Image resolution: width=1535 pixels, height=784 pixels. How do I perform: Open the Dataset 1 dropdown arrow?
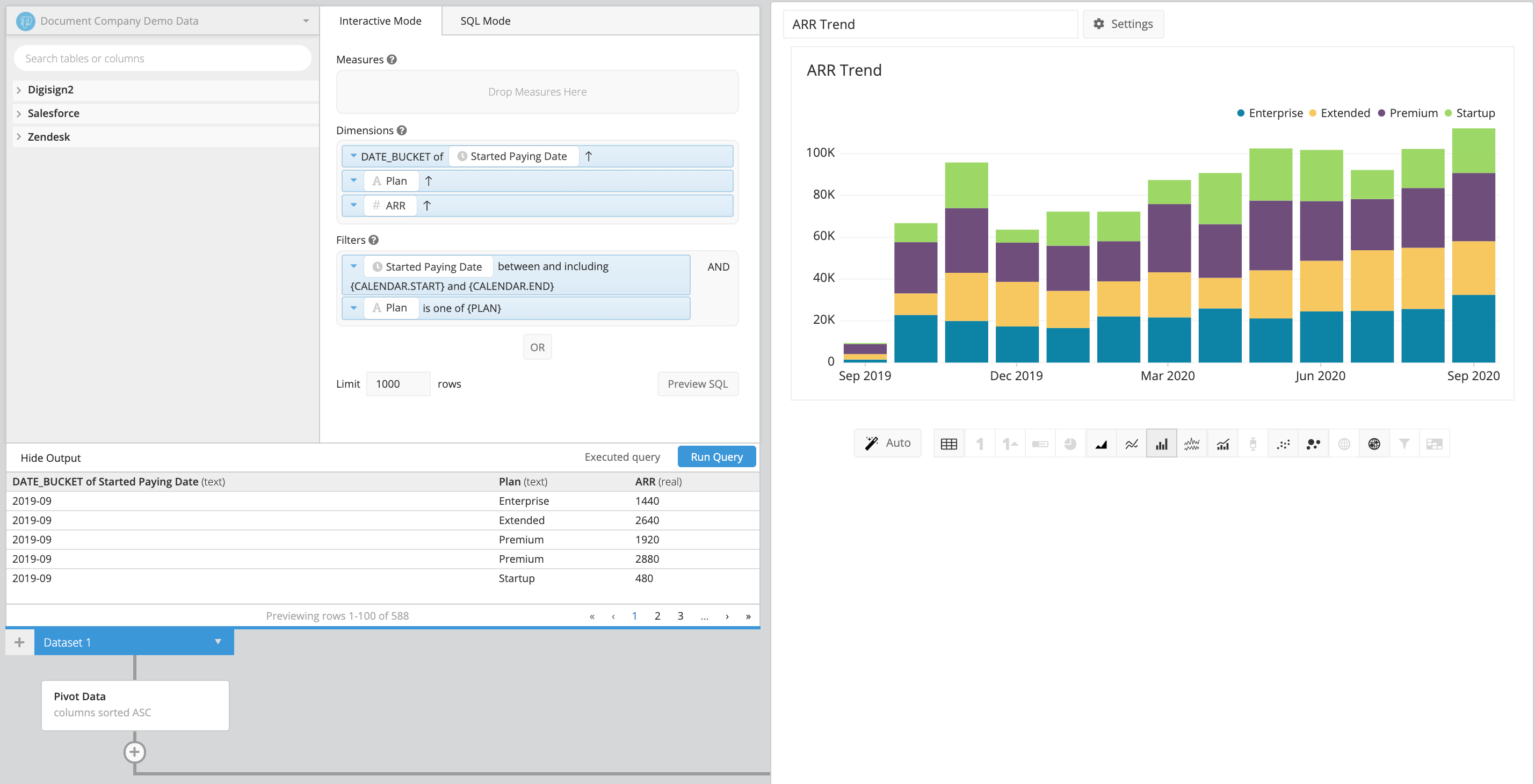(218, 642)
